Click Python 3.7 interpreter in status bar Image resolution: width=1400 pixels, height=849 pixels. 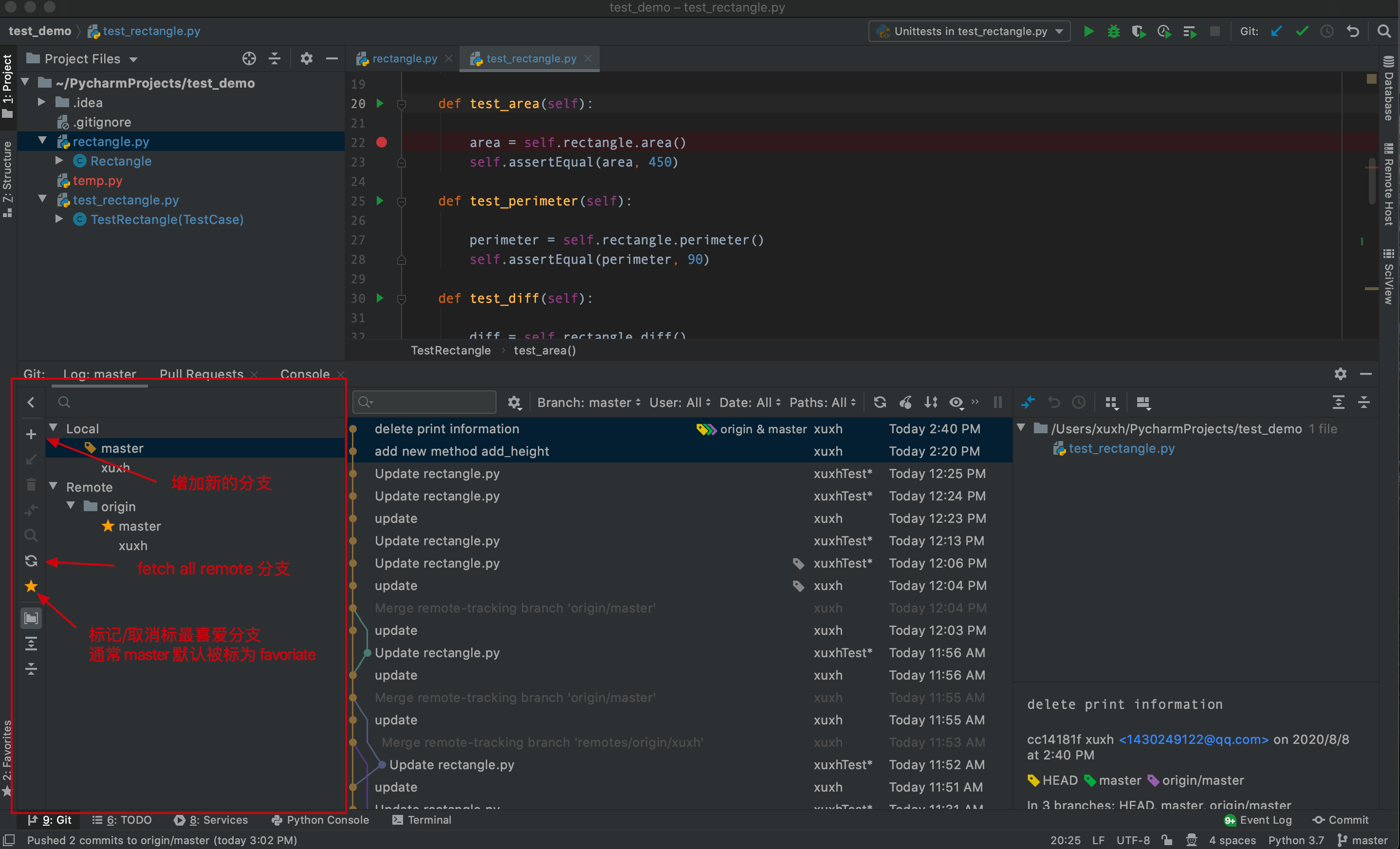pos(1296,840)
